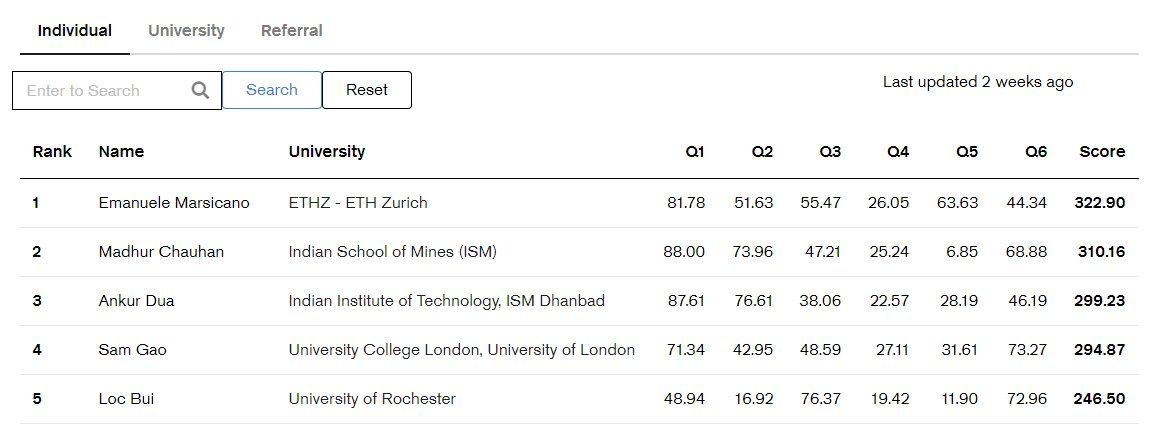
Task: Click the Score column header
Action: pos(1102,152)
